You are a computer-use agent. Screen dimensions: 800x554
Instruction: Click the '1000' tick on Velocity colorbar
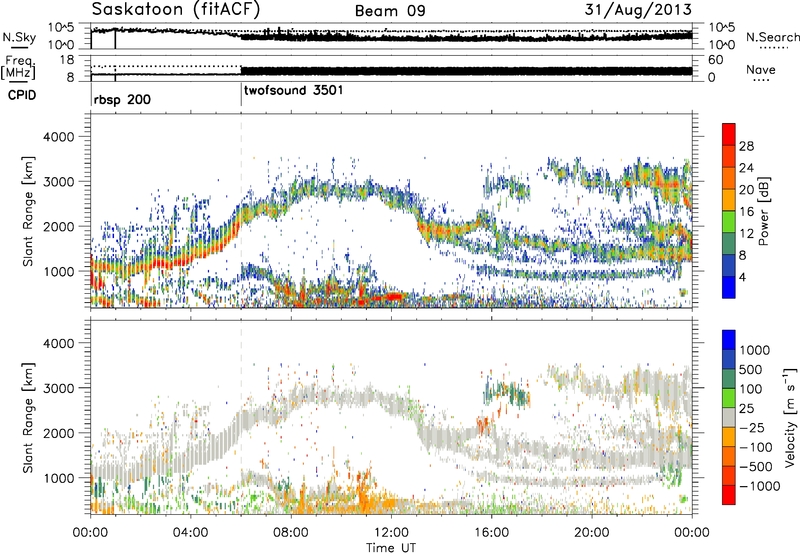(x=754, y=350)
